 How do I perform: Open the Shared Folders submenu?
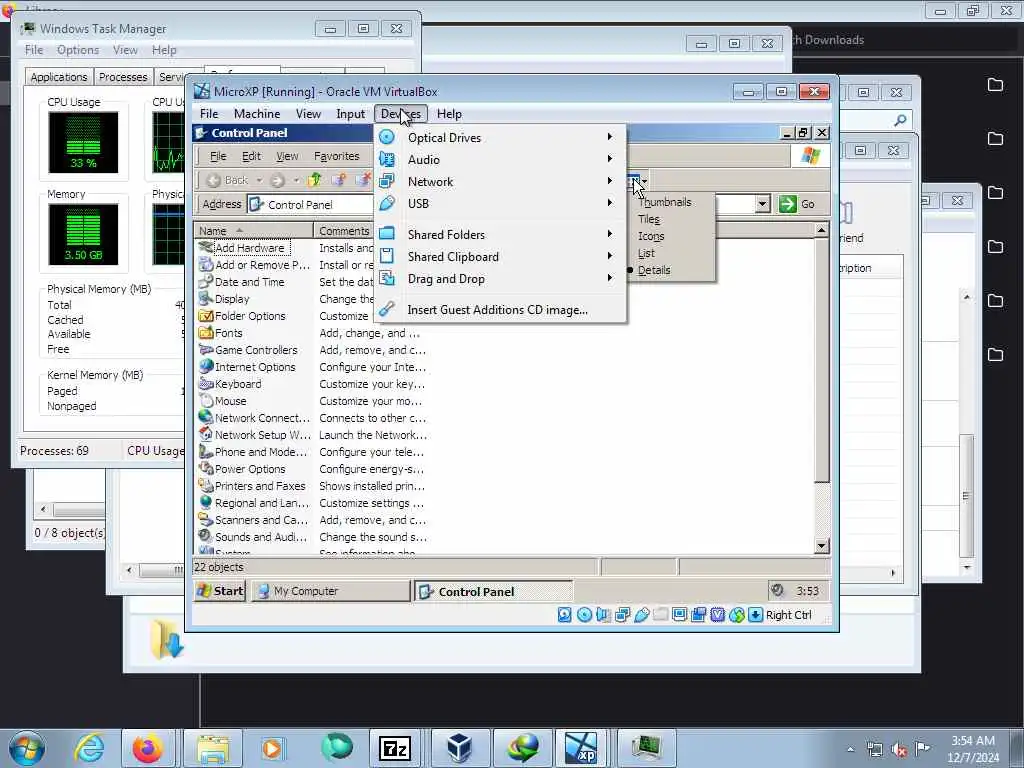[x=500, y=234]
